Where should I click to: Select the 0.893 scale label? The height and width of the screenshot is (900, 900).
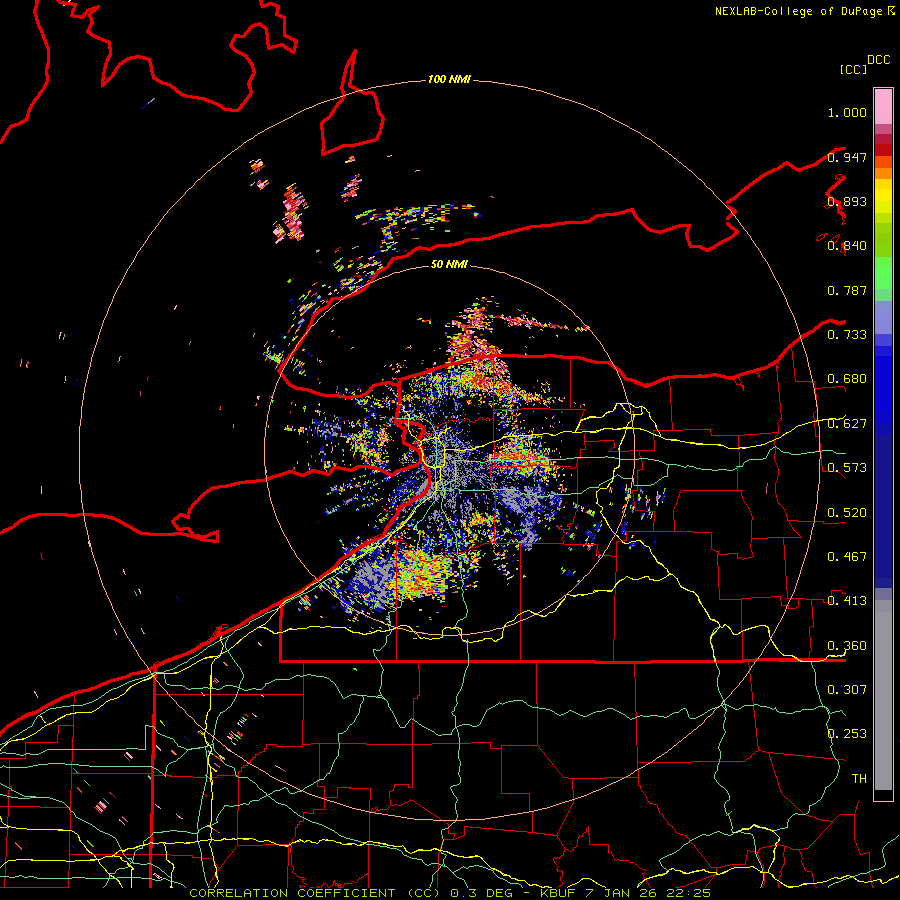(847, 201)
